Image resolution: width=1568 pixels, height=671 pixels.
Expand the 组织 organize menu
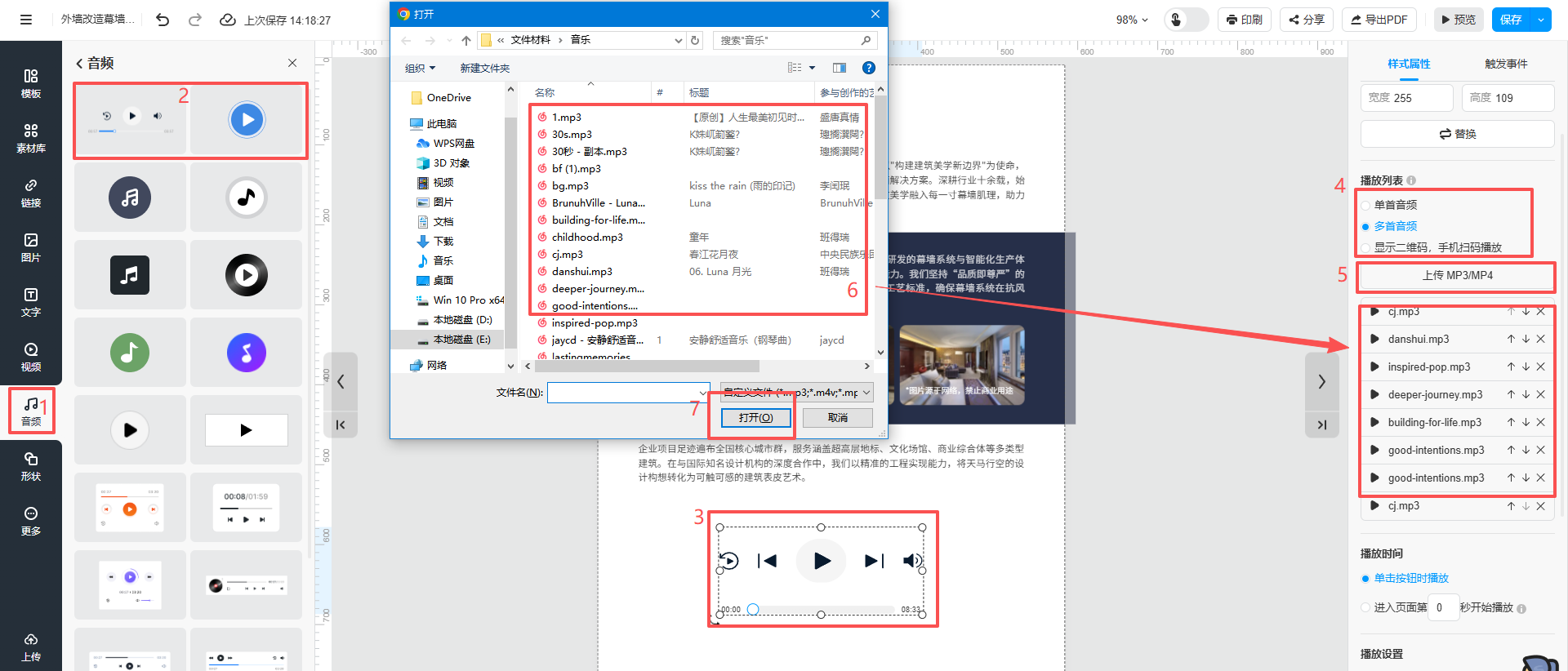[x=421, y=68]
